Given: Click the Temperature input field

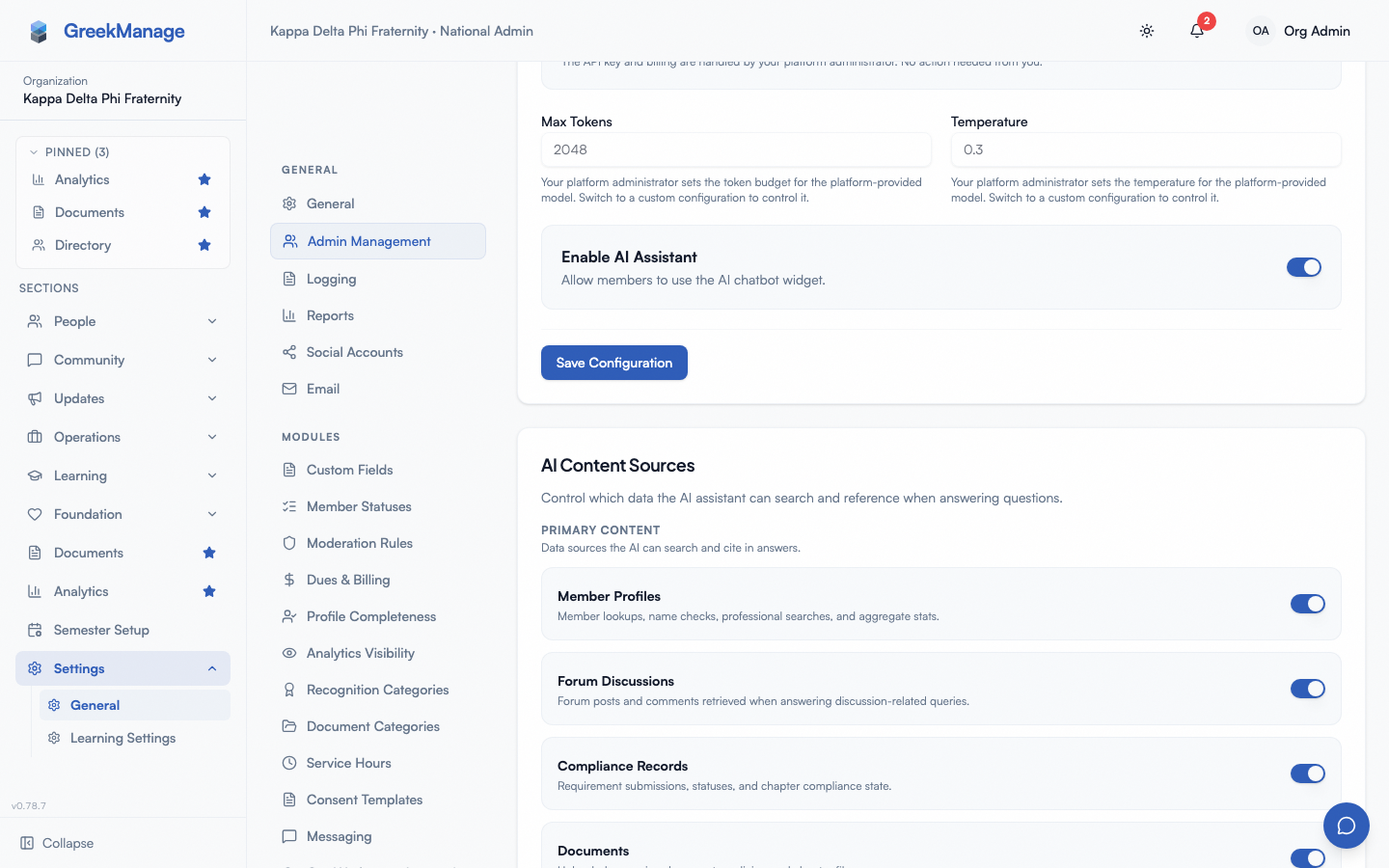Looking at the screenshot, I should click(x=1146, y=149).
